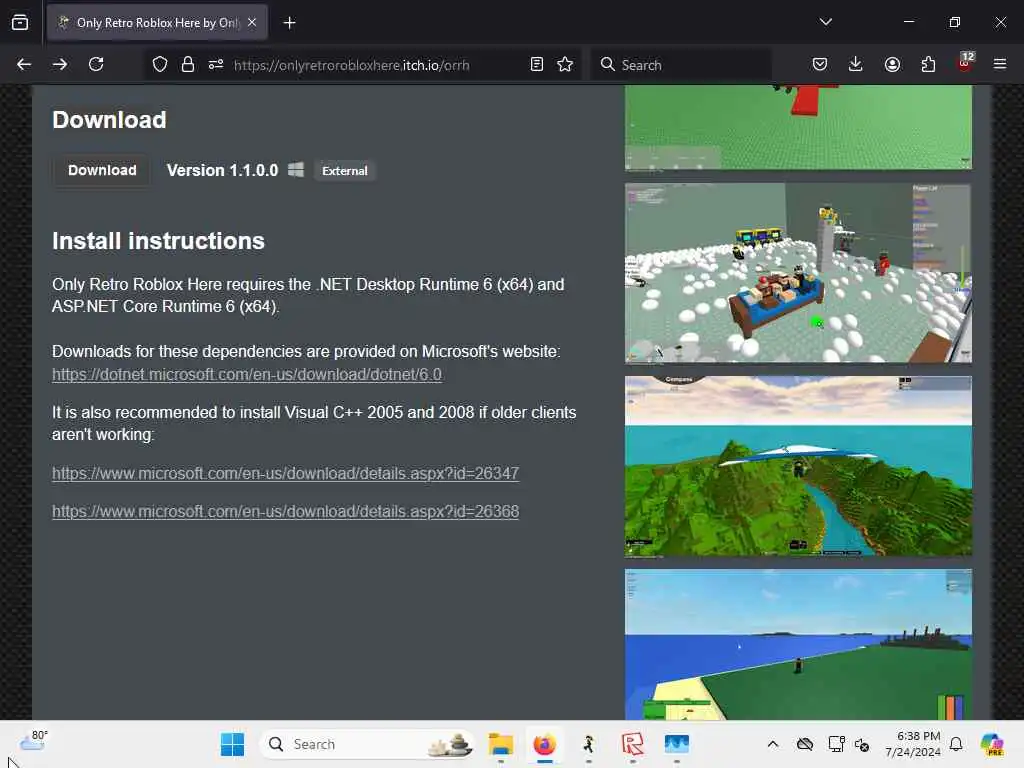Open Copilot preview icon in taskbar
Viewport: 1024px width, 768px height.
point(992,744)
